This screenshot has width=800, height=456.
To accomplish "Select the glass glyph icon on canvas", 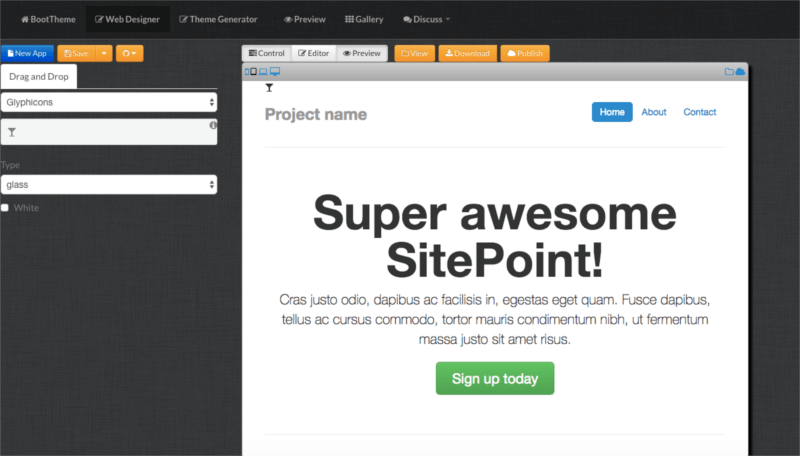I will click(269, 88).
